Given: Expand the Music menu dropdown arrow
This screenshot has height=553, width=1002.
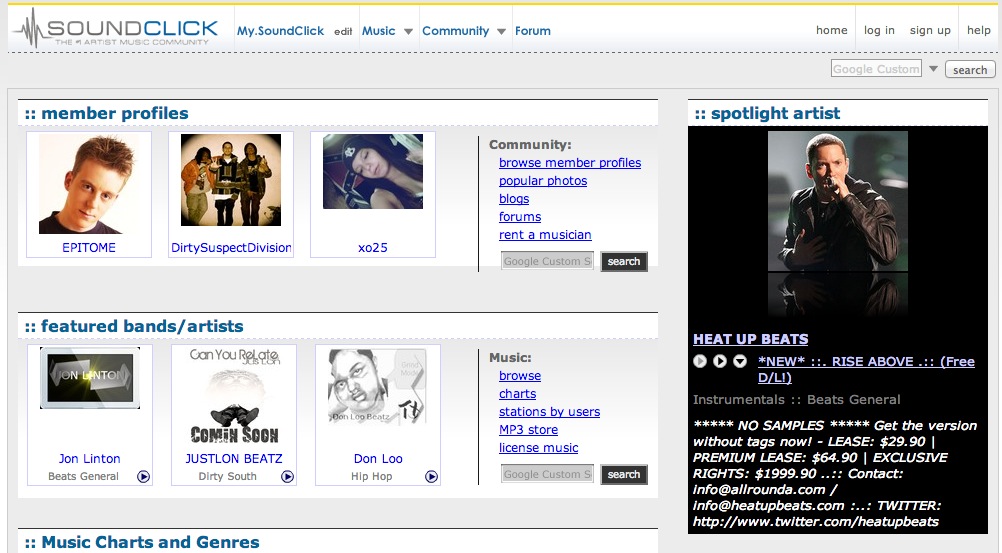Looking at the screenshot, I should pyautogui.click(x=408, y=31).
